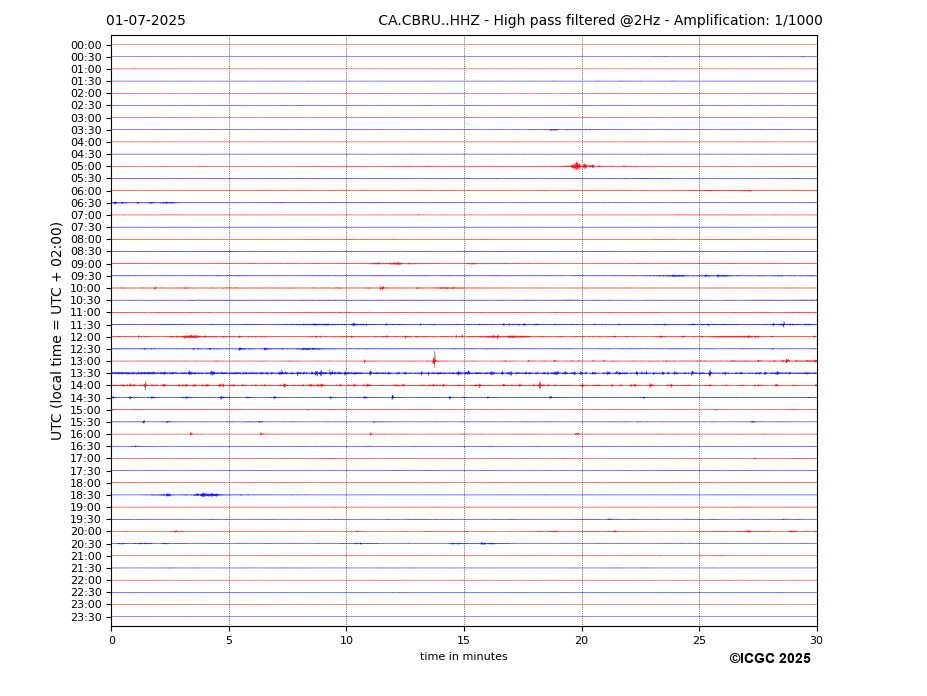Select the 01:30 row label

[86, 82]
